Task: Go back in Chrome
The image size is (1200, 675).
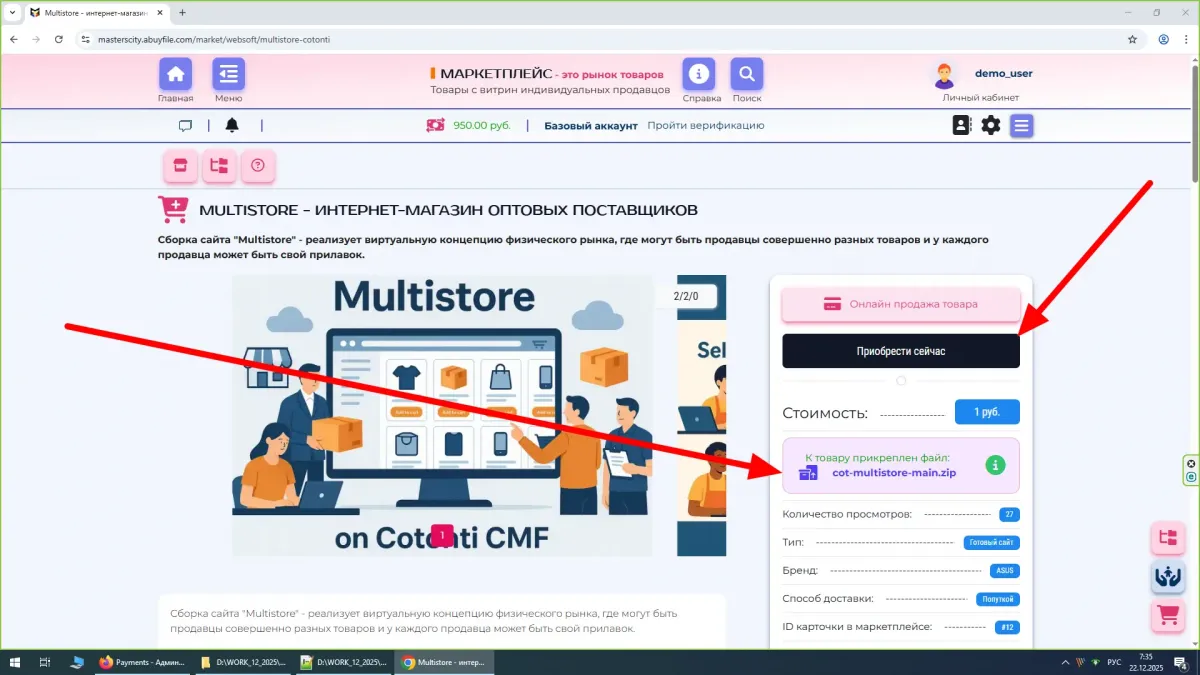Action: pos(14,39)
